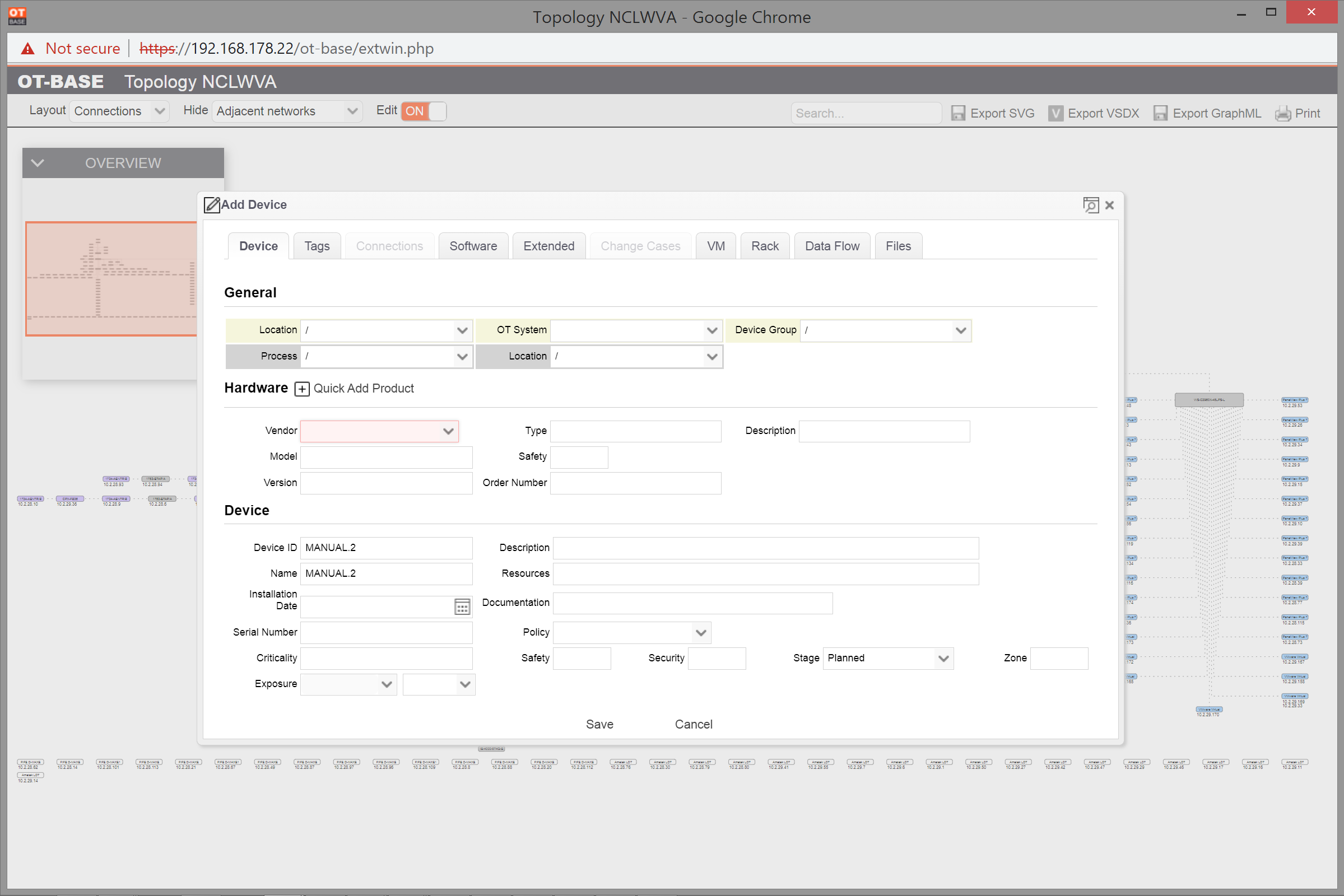This screenshot has width=1344, height=896.
Task: Click the OT-BASE logo in title bar
Action: click(x=17, y=16)
